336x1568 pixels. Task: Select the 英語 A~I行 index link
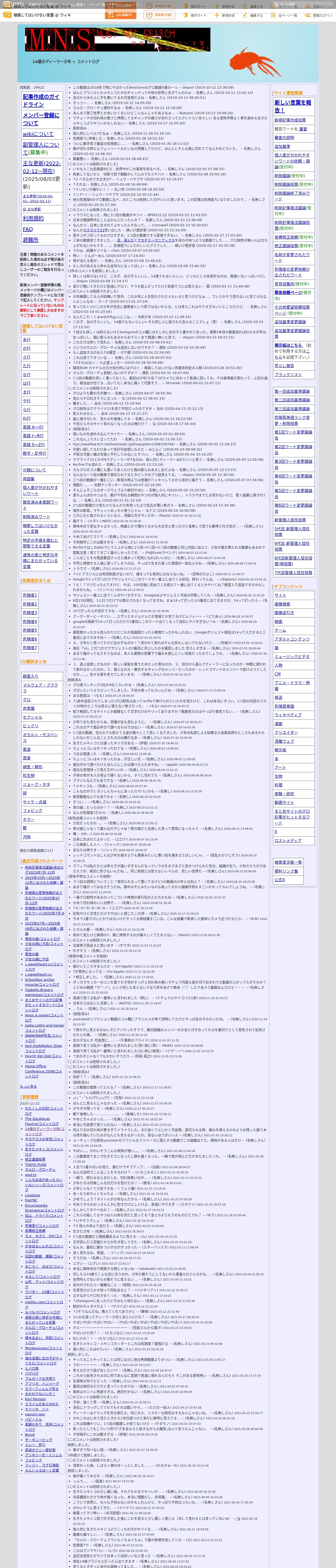(x=33, y=427)
